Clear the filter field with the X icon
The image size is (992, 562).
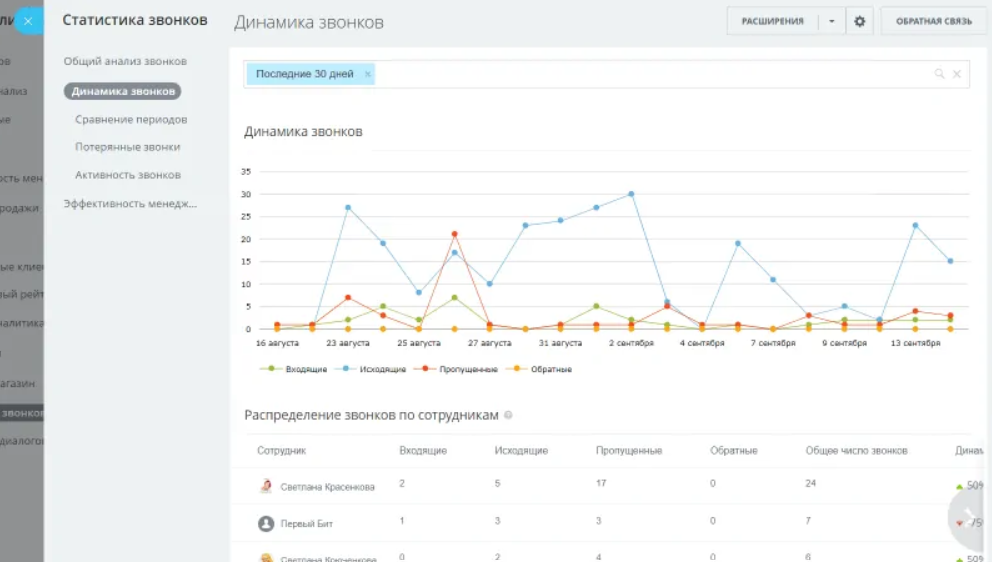957,74
